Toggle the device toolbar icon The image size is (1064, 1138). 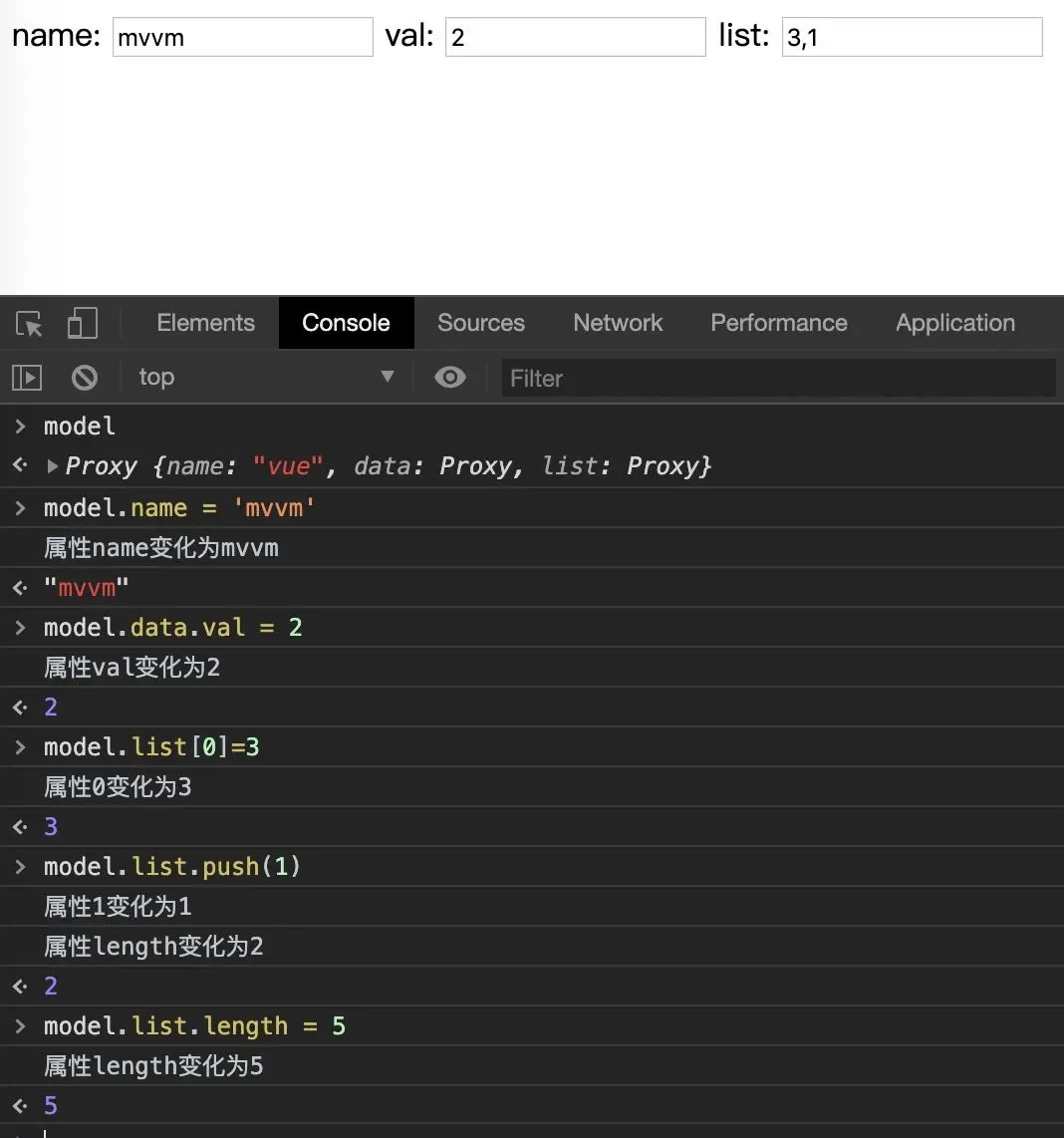(x=82, y=324)
